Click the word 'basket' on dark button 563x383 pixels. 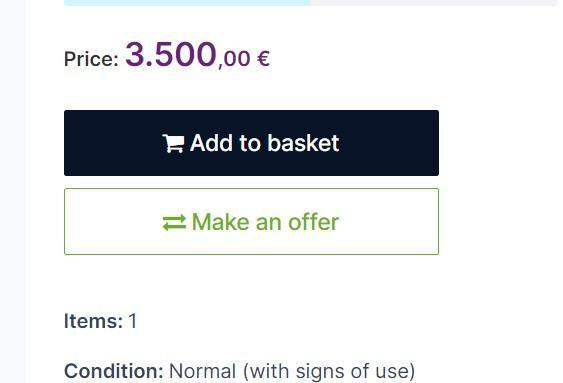point(303,143)
